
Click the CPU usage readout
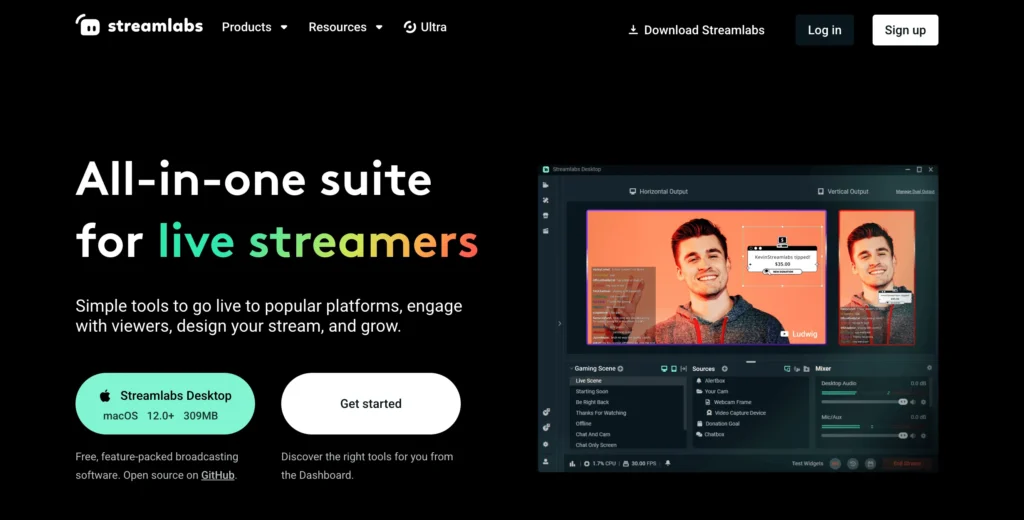(x=600, y=463)
